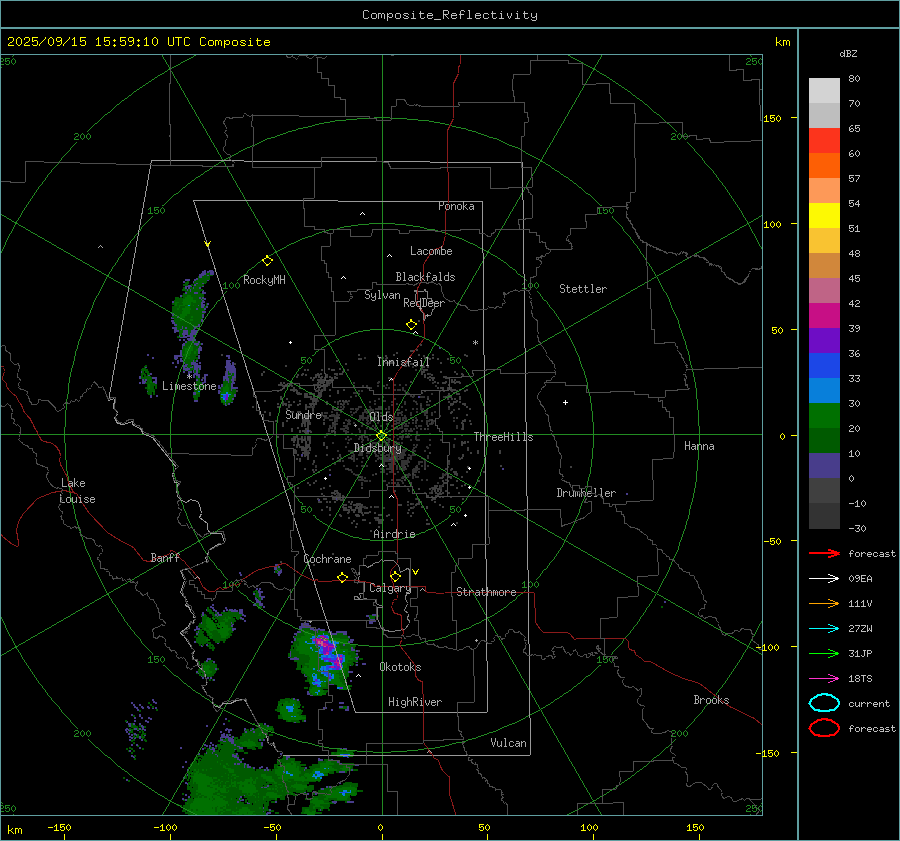Viewport: 900px width, 841px height.
Task: Click the ThreeHills label
Action: pos(503,437)
